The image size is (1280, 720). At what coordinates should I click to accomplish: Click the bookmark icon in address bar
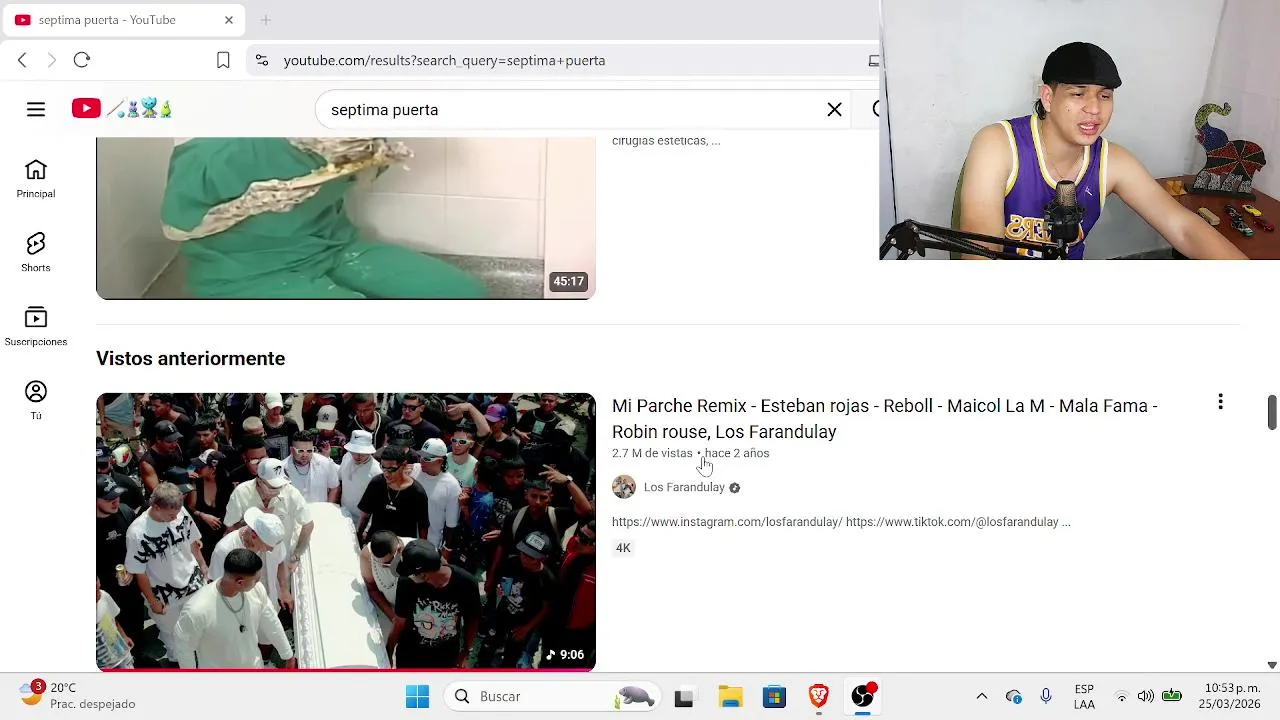click(223, 60)
